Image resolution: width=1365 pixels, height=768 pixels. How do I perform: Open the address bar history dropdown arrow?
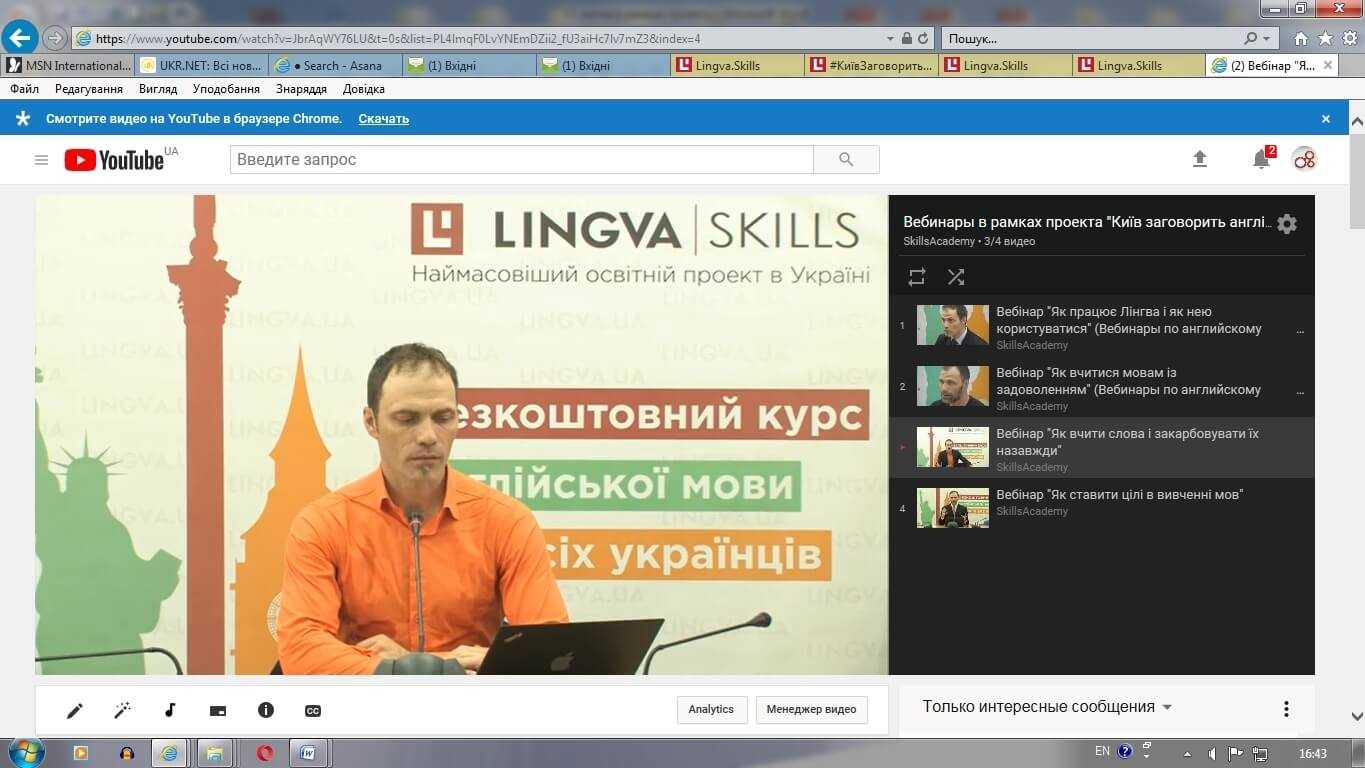pyautogui.click(x=890, y=39)
